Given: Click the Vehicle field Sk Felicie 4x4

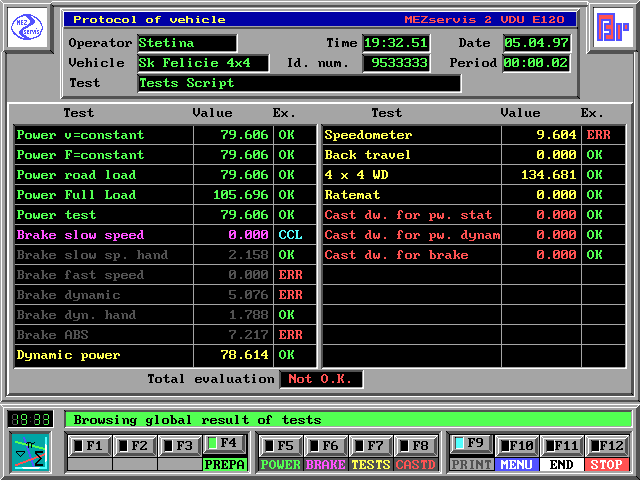Looking at the screenshot, I should tap(203, 63).
